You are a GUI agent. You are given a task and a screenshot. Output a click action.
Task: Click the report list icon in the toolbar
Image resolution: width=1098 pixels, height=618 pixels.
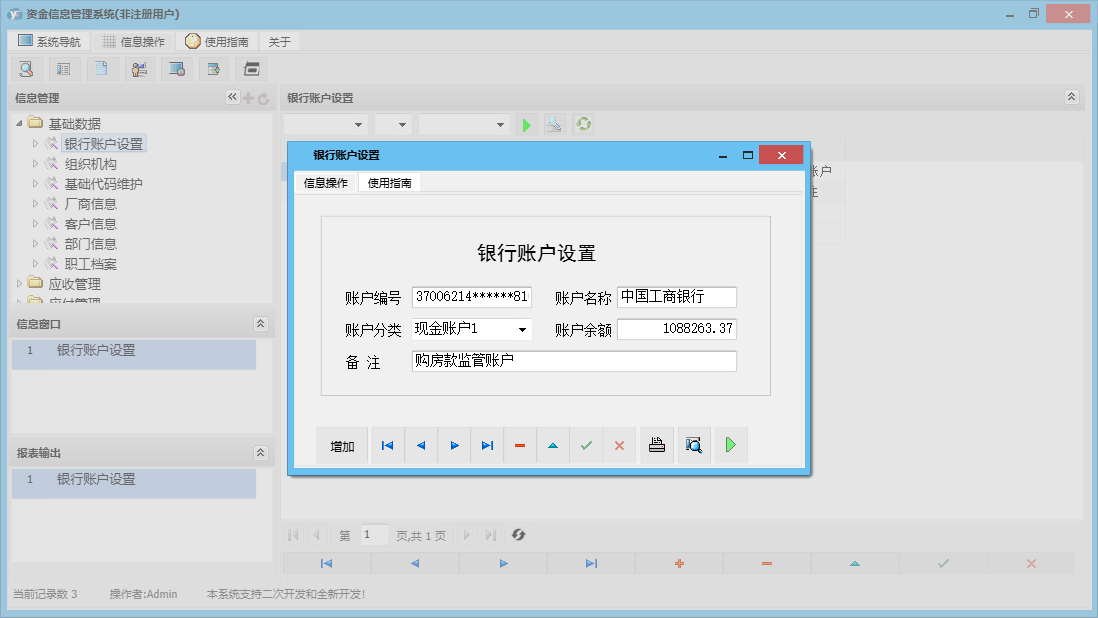click(x=63, y=69)
